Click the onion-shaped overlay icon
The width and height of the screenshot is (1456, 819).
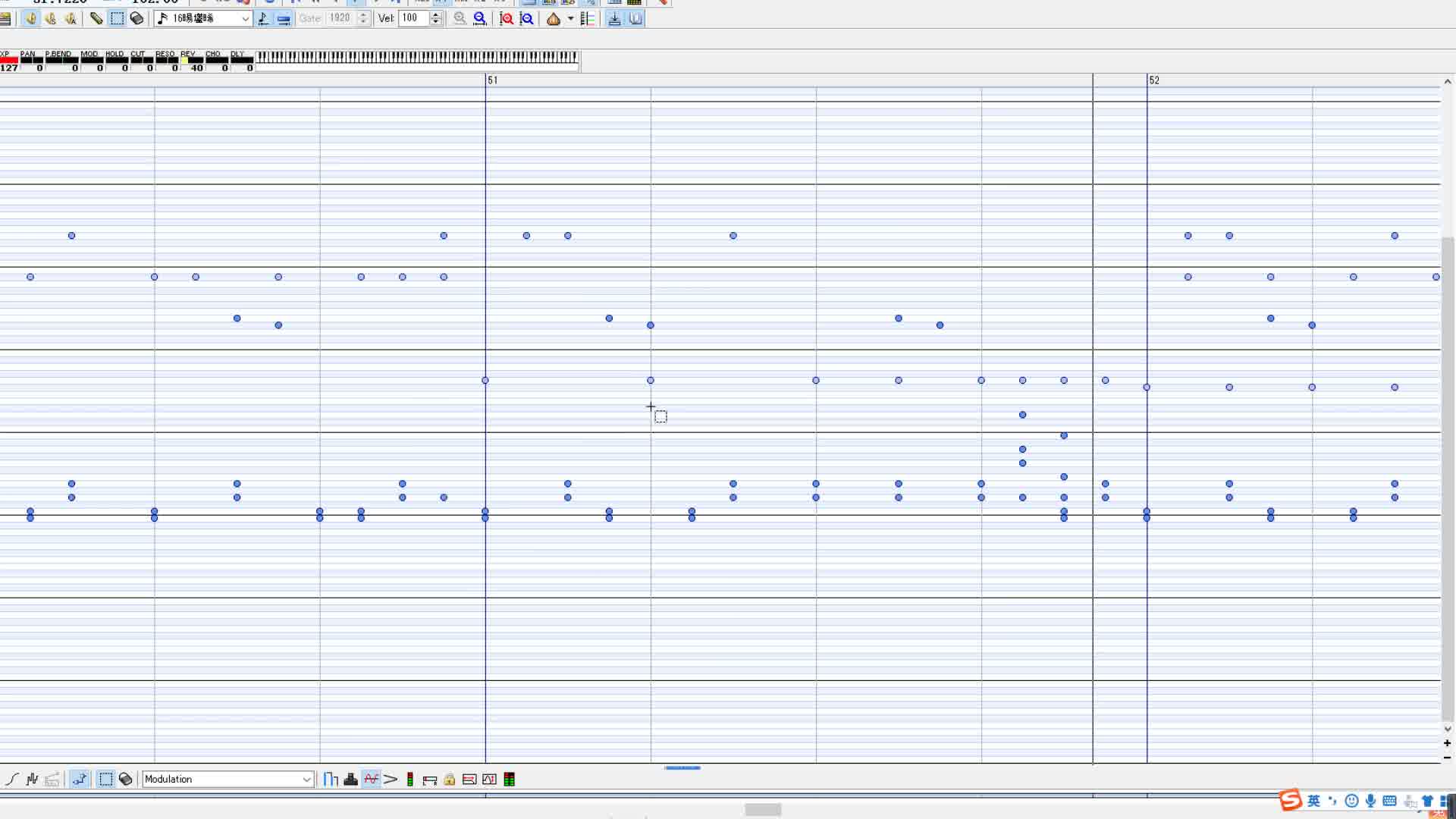pos(554,18)
